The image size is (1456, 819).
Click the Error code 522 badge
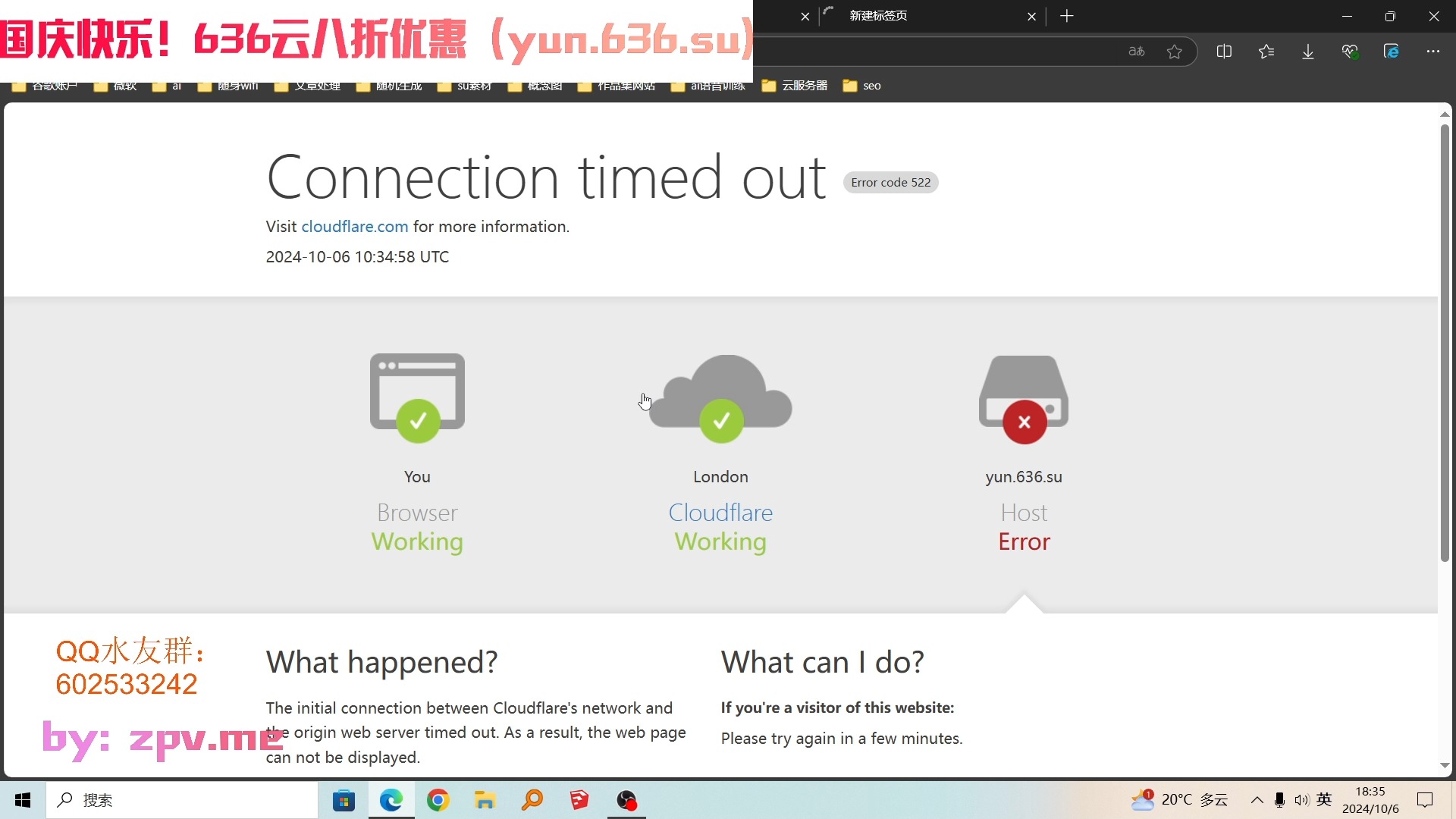pos(890,183)
